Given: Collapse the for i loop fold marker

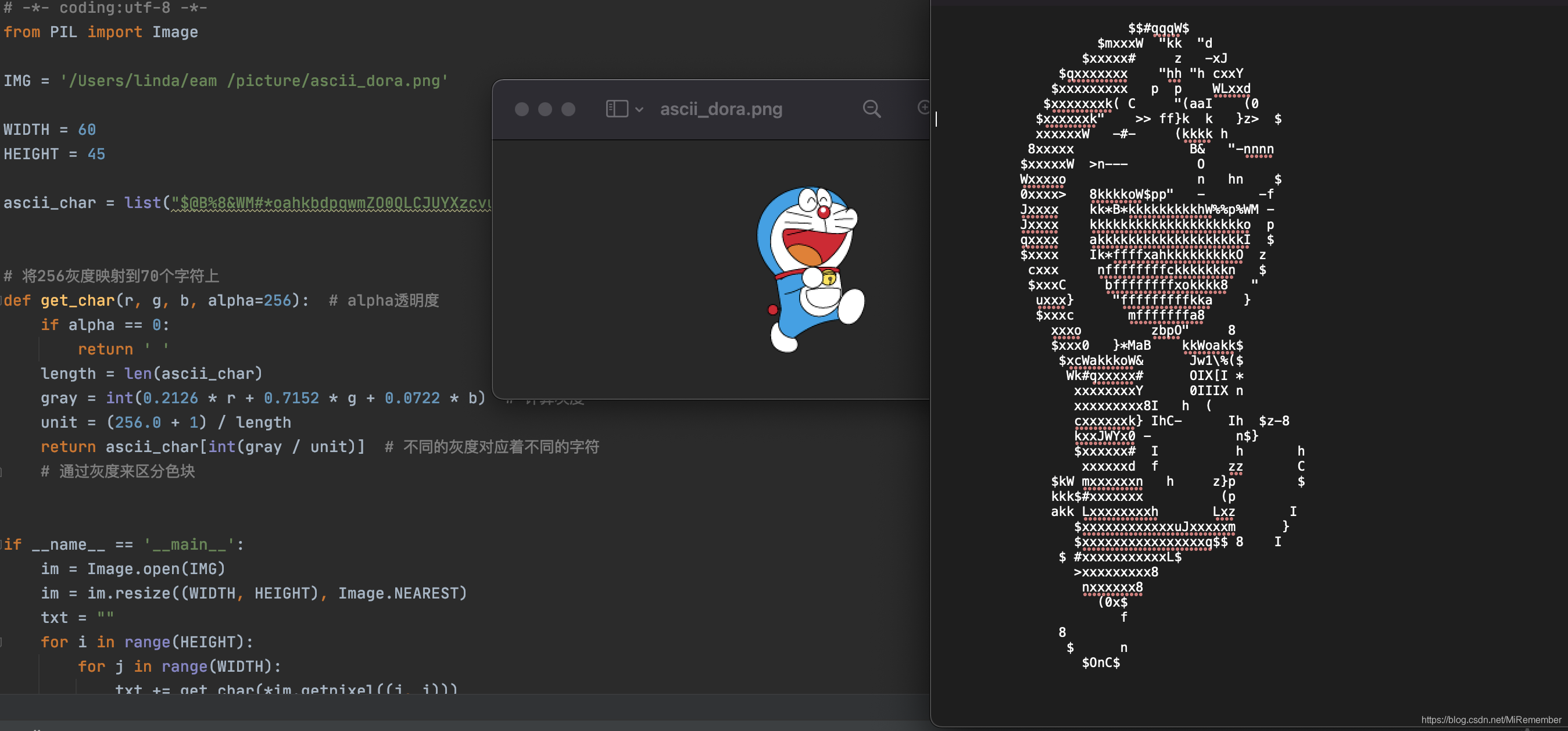Looking at the screenshot, I should (x=2, y=642).
